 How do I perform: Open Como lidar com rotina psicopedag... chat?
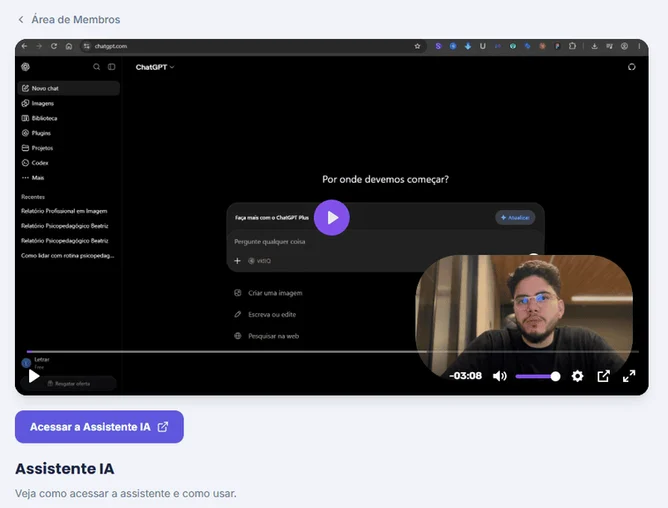click(69, 256)
